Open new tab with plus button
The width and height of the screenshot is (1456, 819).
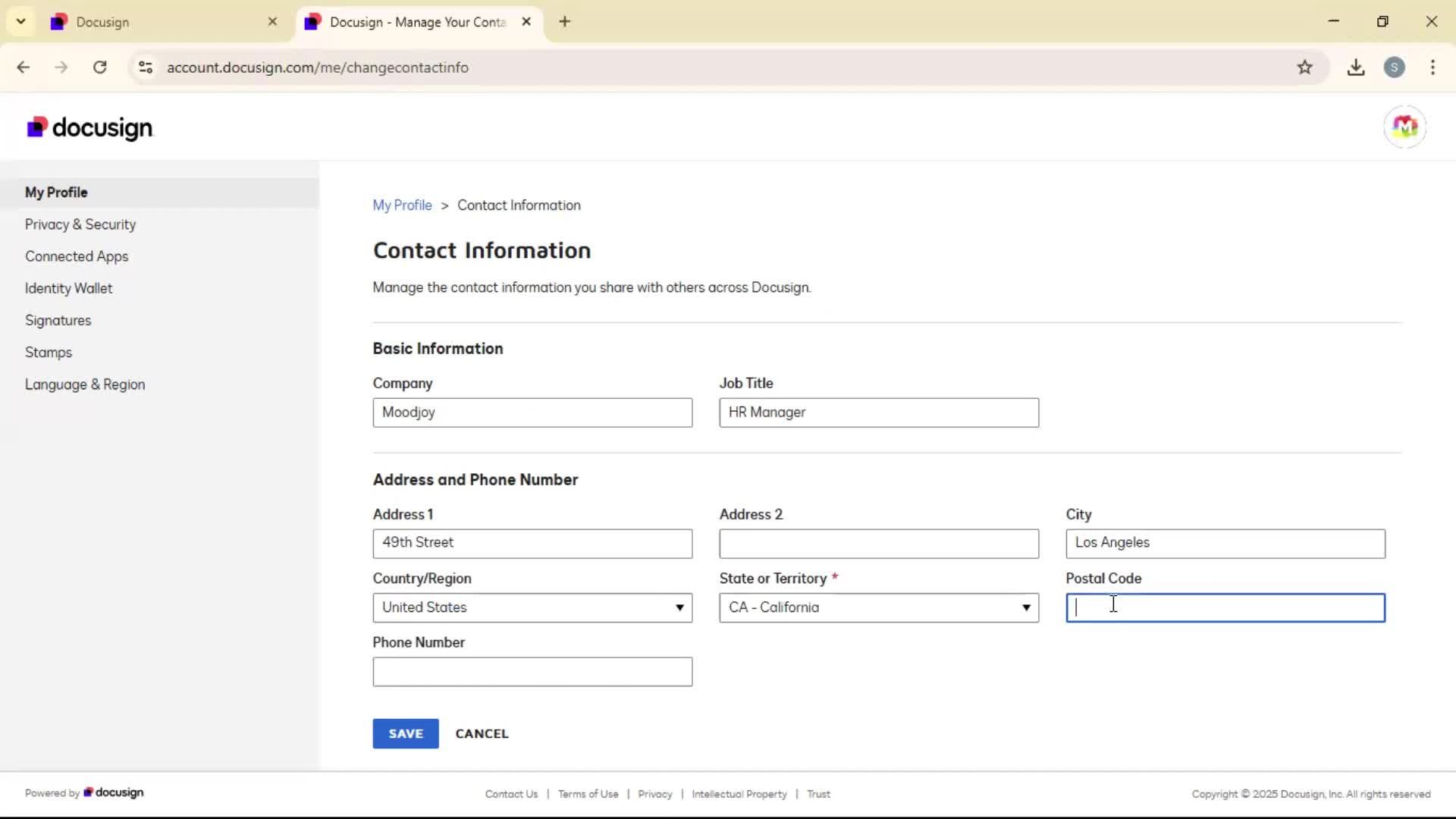pyautogui.click(x=564, y=22)
